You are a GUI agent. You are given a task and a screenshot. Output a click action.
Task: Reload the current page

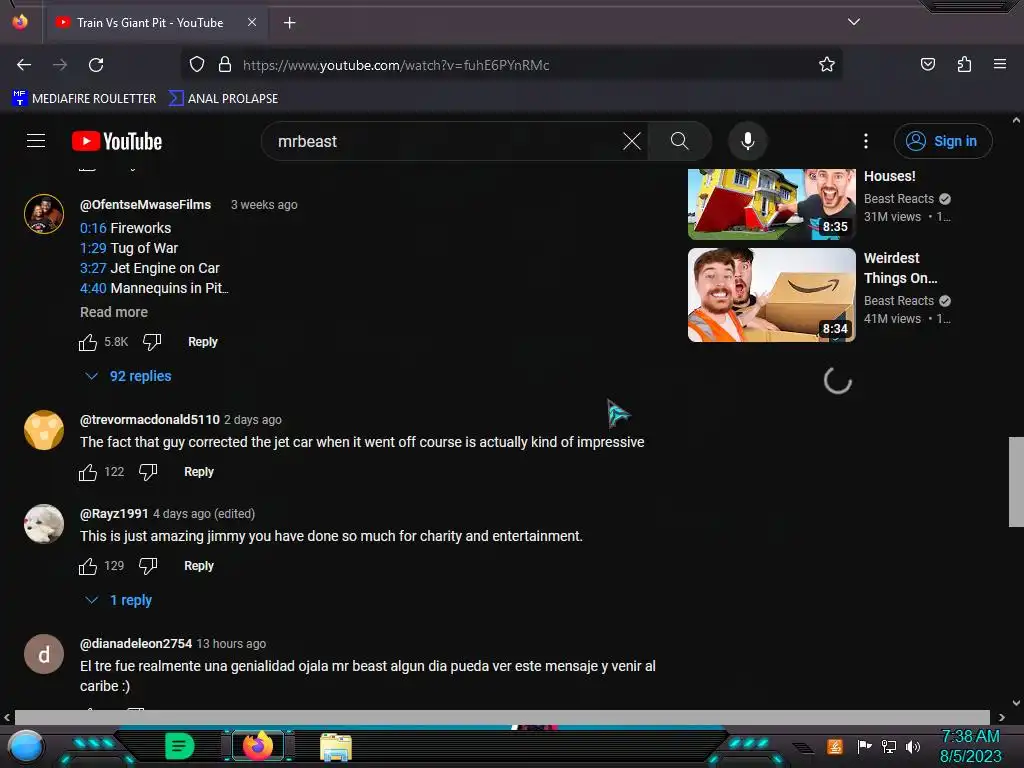click(x=96, y=65)
